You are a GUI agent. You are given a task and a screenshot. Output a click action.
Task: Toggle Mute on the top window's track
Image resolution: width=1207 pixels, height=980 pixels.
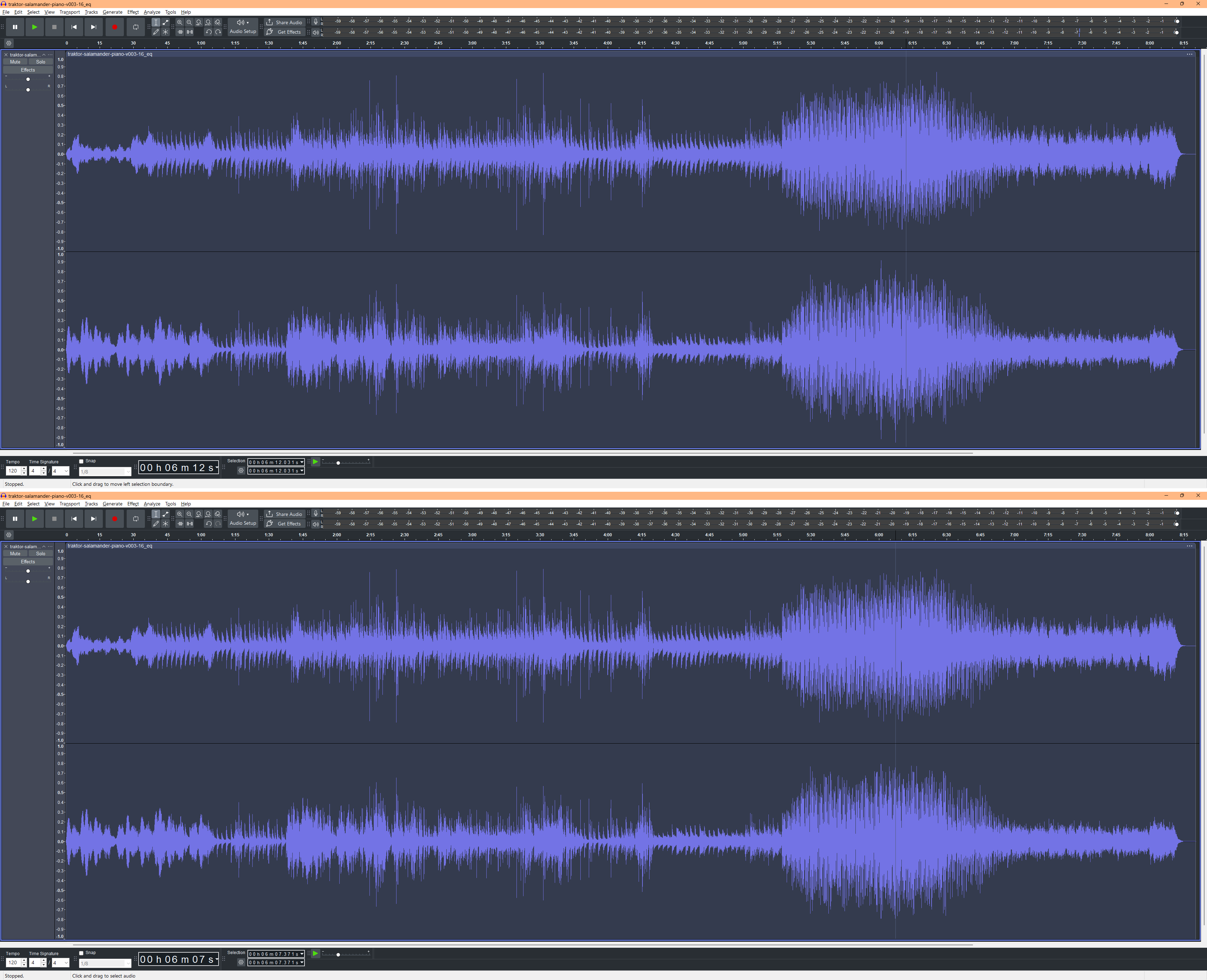pos(15,62)
